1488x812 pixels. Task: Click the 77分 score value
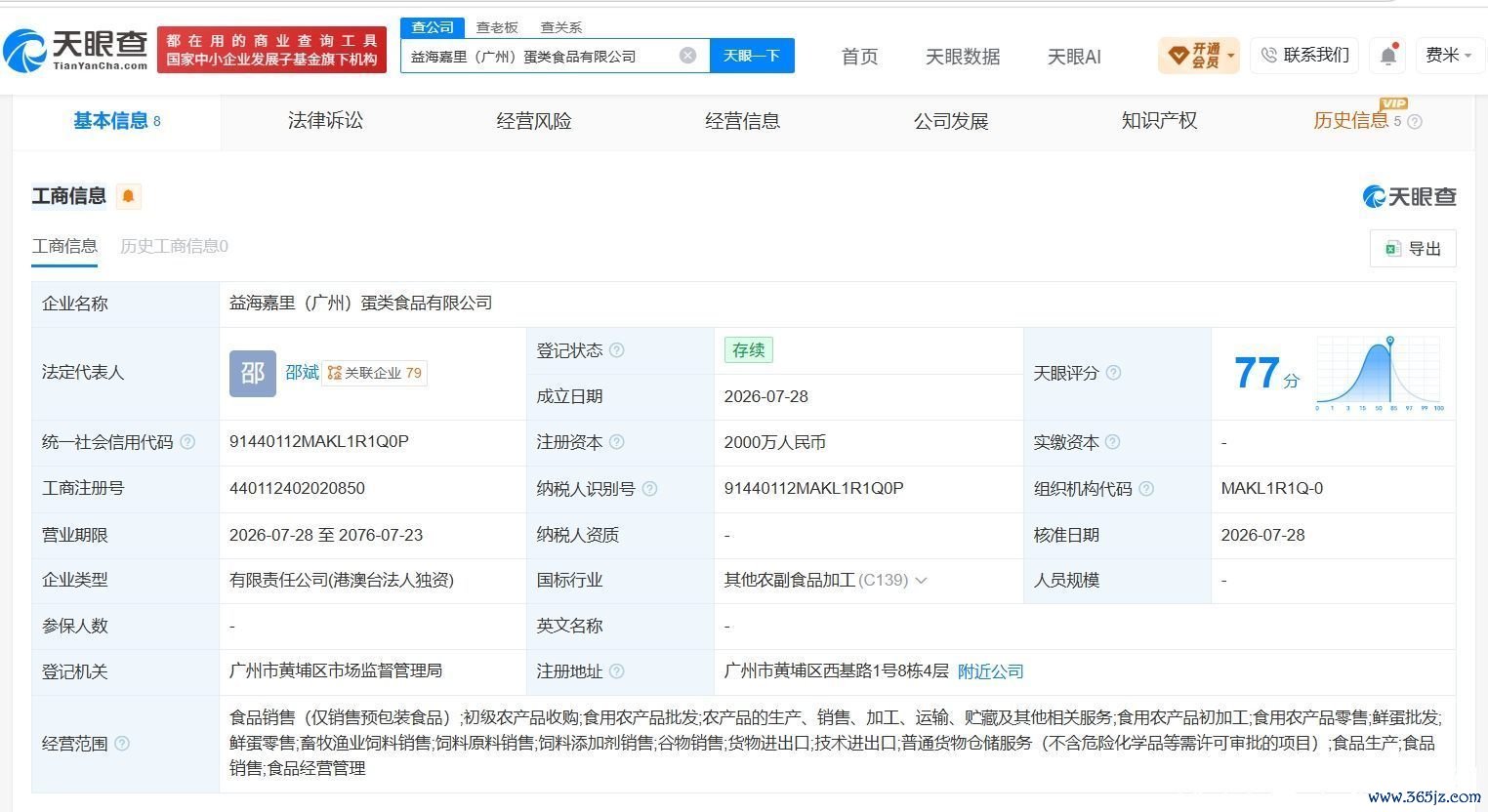pyautogui.click(x=1265, y=373)
